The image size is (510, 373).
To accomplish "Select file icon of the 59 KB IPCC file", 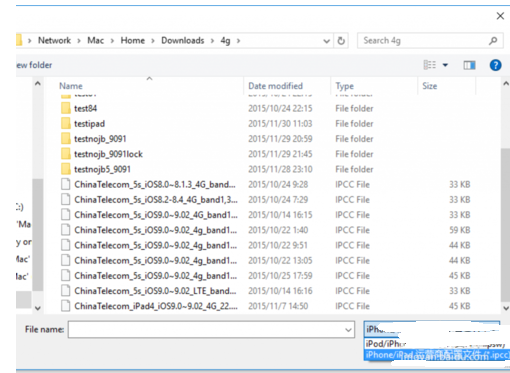I will (66, 230).
